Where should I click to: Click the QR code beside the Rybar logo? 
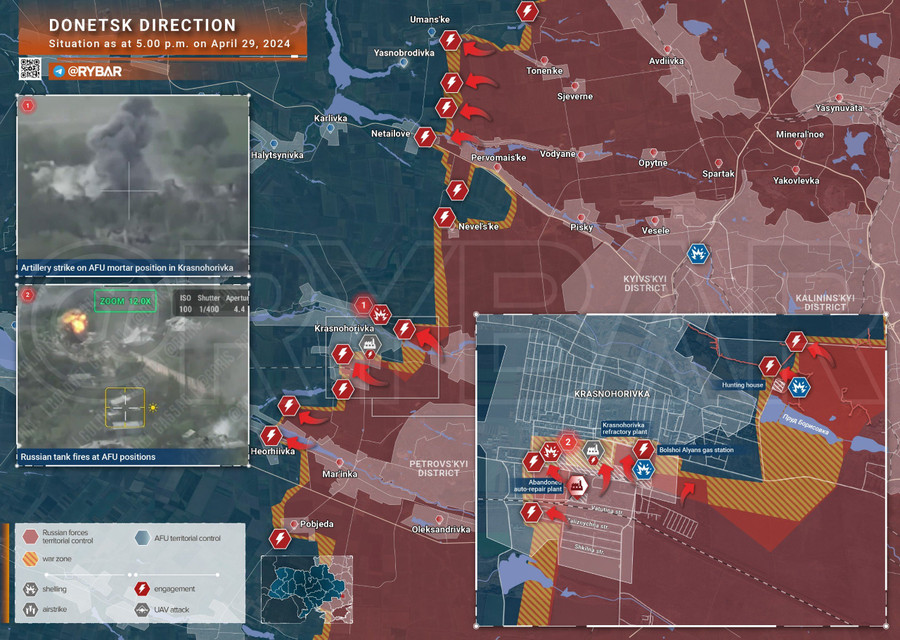pyautogui.click(x=30, y=70)
